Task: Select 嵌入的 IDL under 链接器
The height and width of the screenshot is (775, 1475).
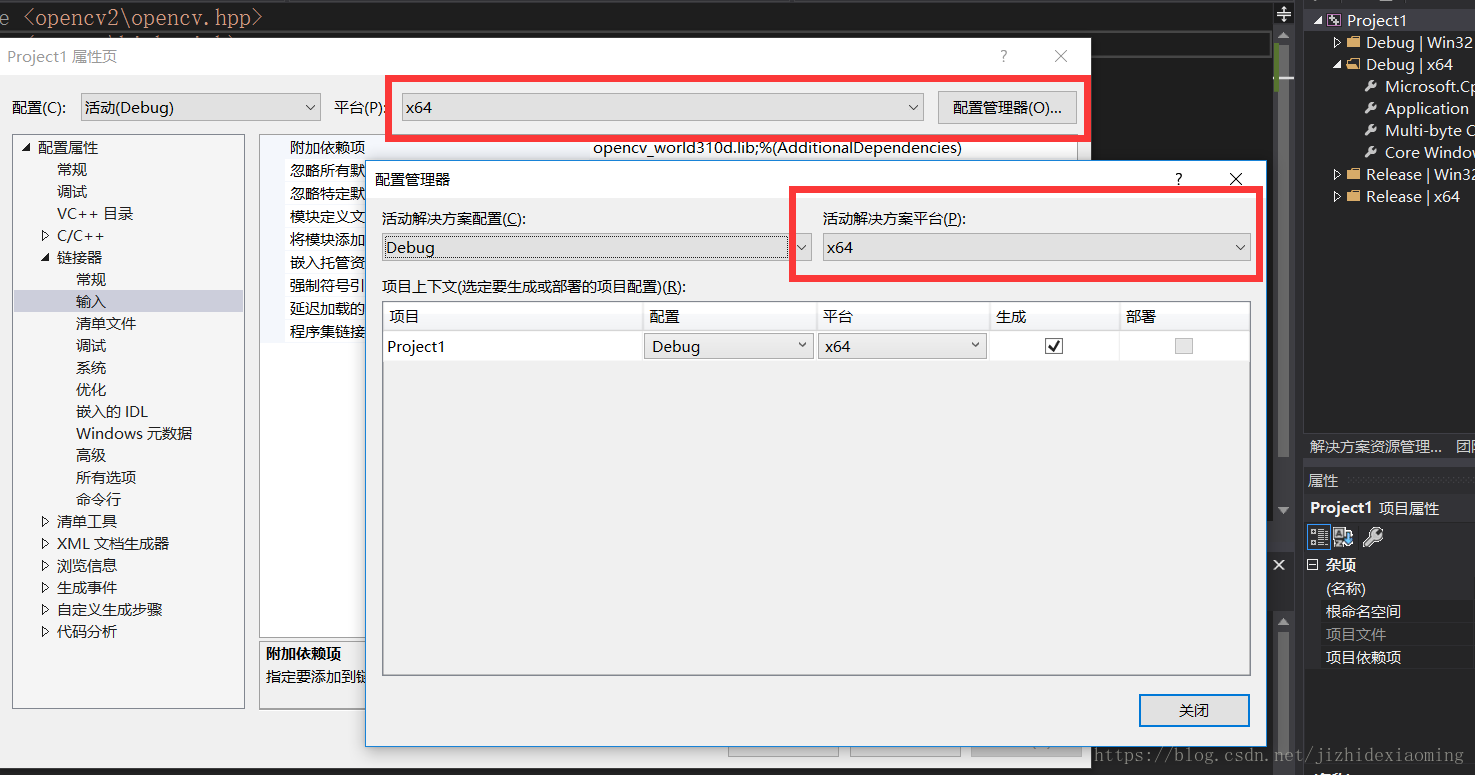Action: (x=112, y=412)
